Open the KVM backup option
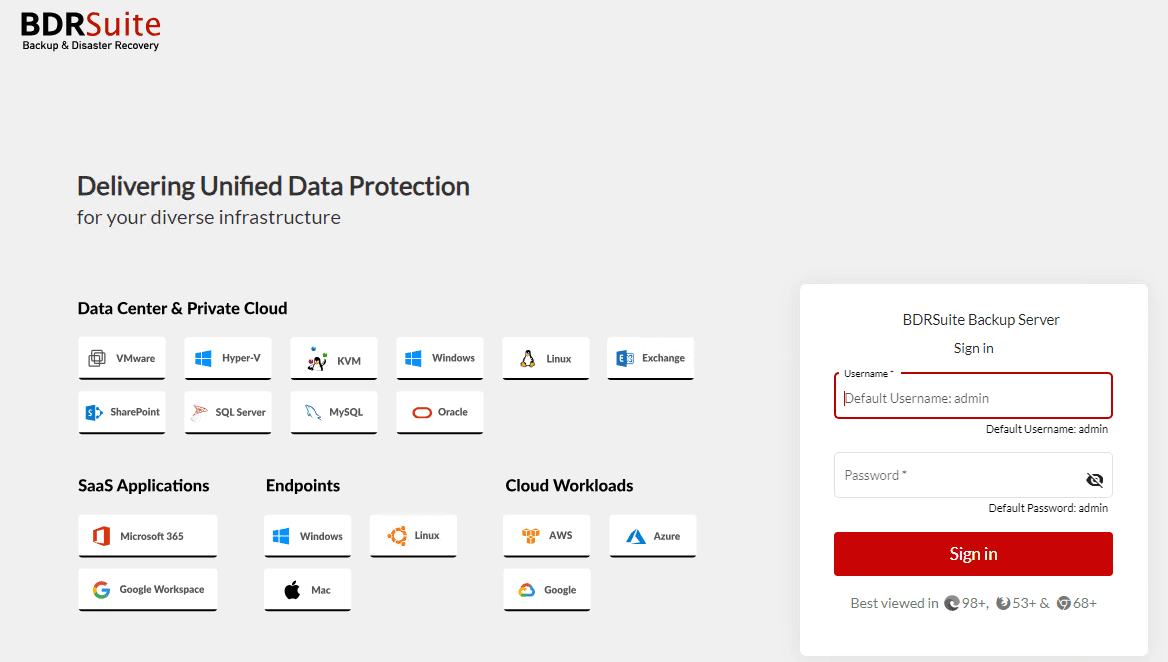 coord(333,358)
